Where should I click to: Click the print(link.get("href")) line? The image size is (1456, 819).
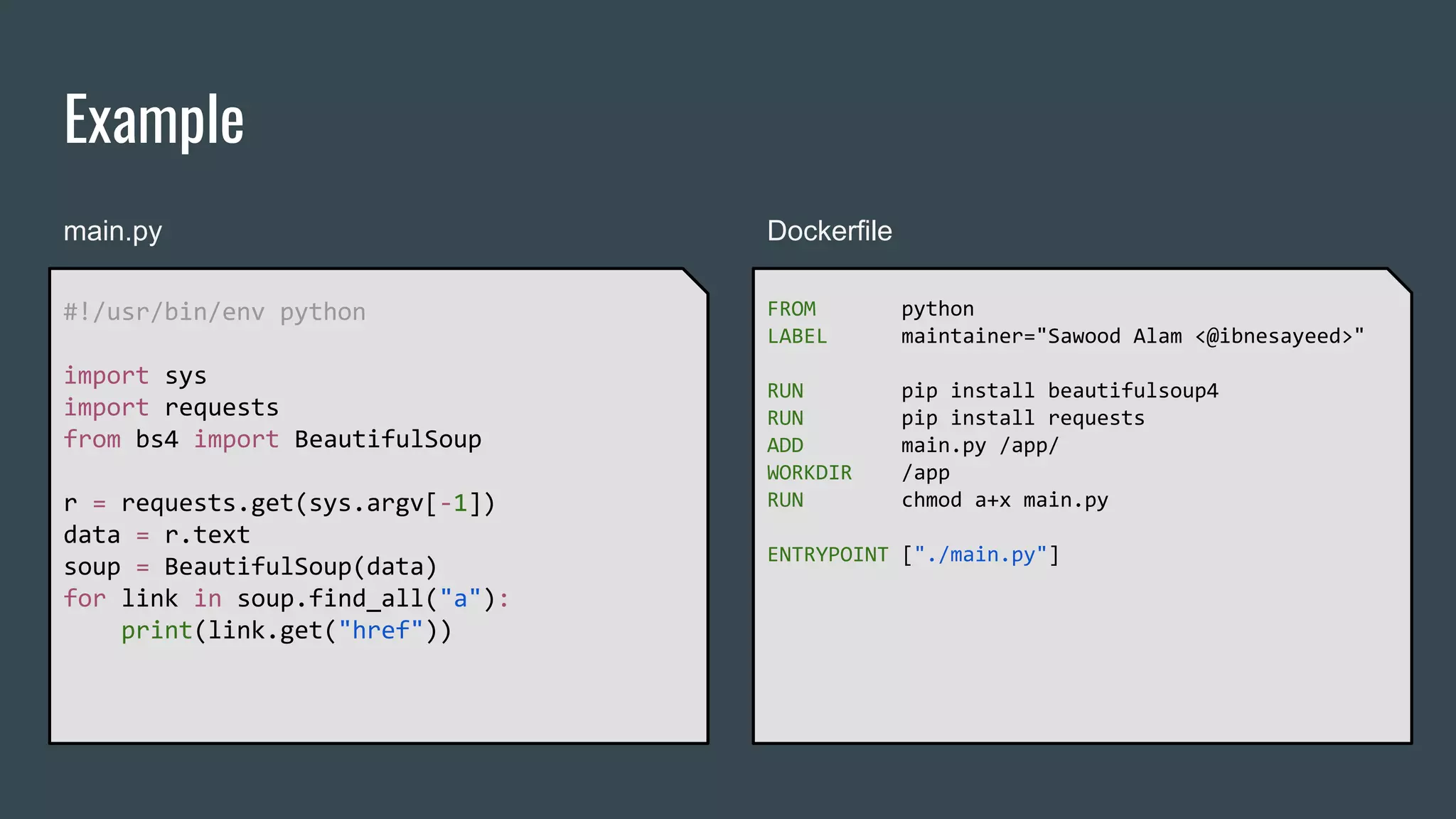[x=287, y=630]
